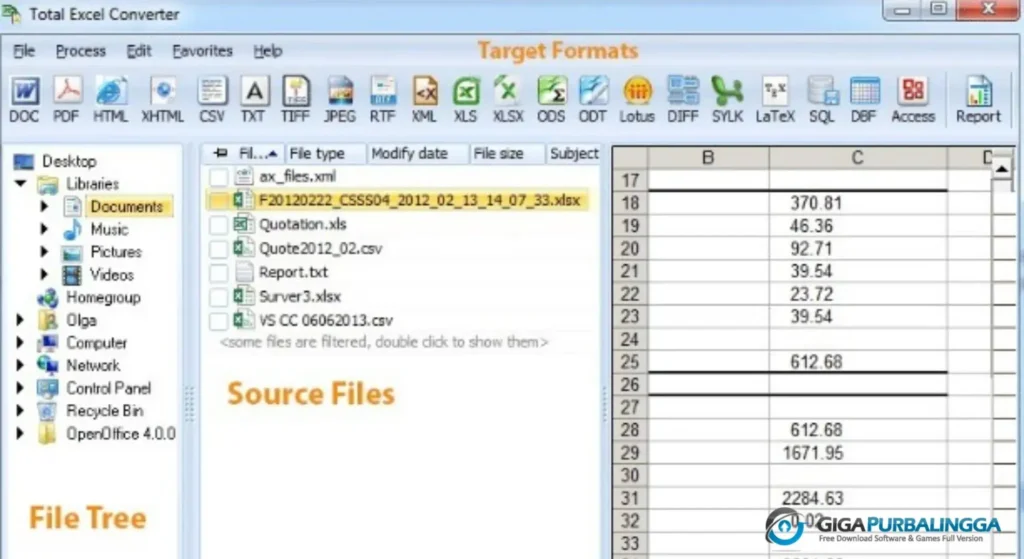Screen dimensions: 1024x559
Task: Select SQL output format
Action: (x=822, y=99)
